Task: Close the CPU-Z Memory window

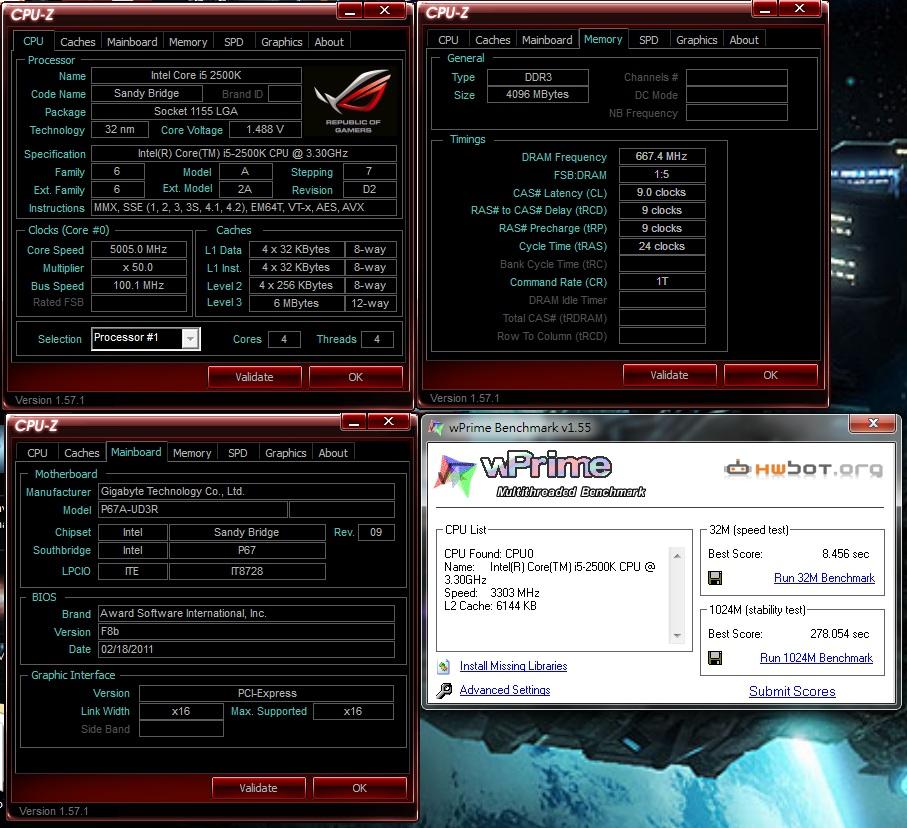Action: click(799, 9)
